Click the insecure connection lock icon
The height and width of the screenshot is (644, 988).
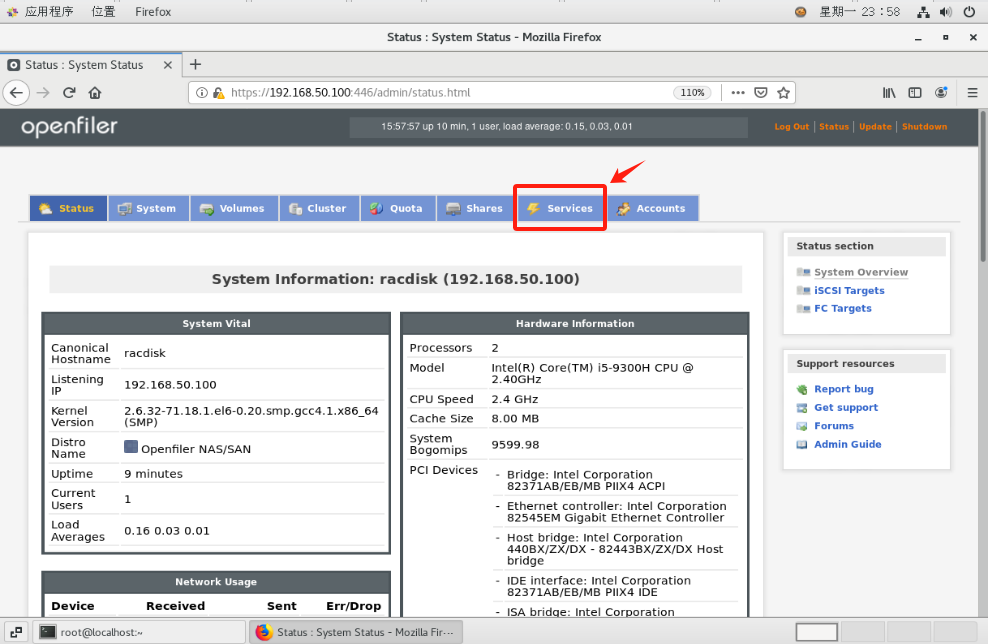pos(219,93)
